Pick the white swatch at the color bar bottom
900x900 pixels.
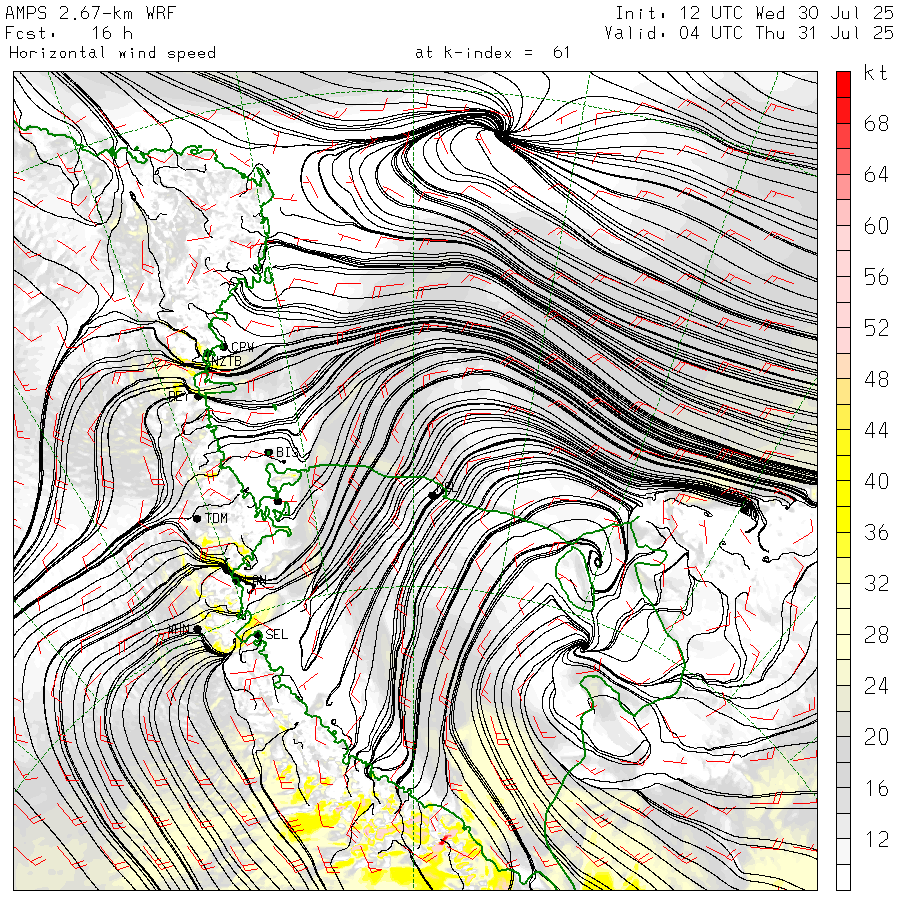(843, 878)
